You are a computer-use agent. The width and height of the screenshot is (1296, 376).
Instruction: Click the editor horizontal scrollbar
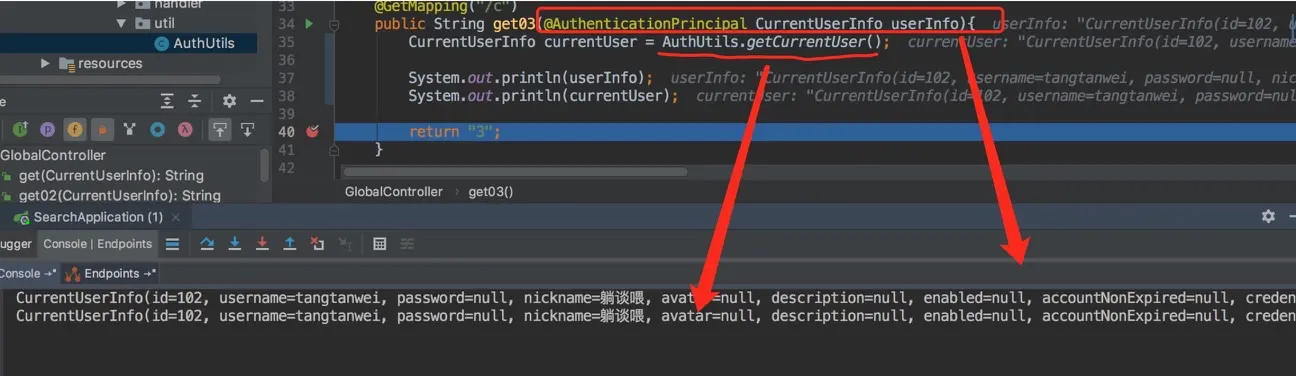[x=515, y=172]
